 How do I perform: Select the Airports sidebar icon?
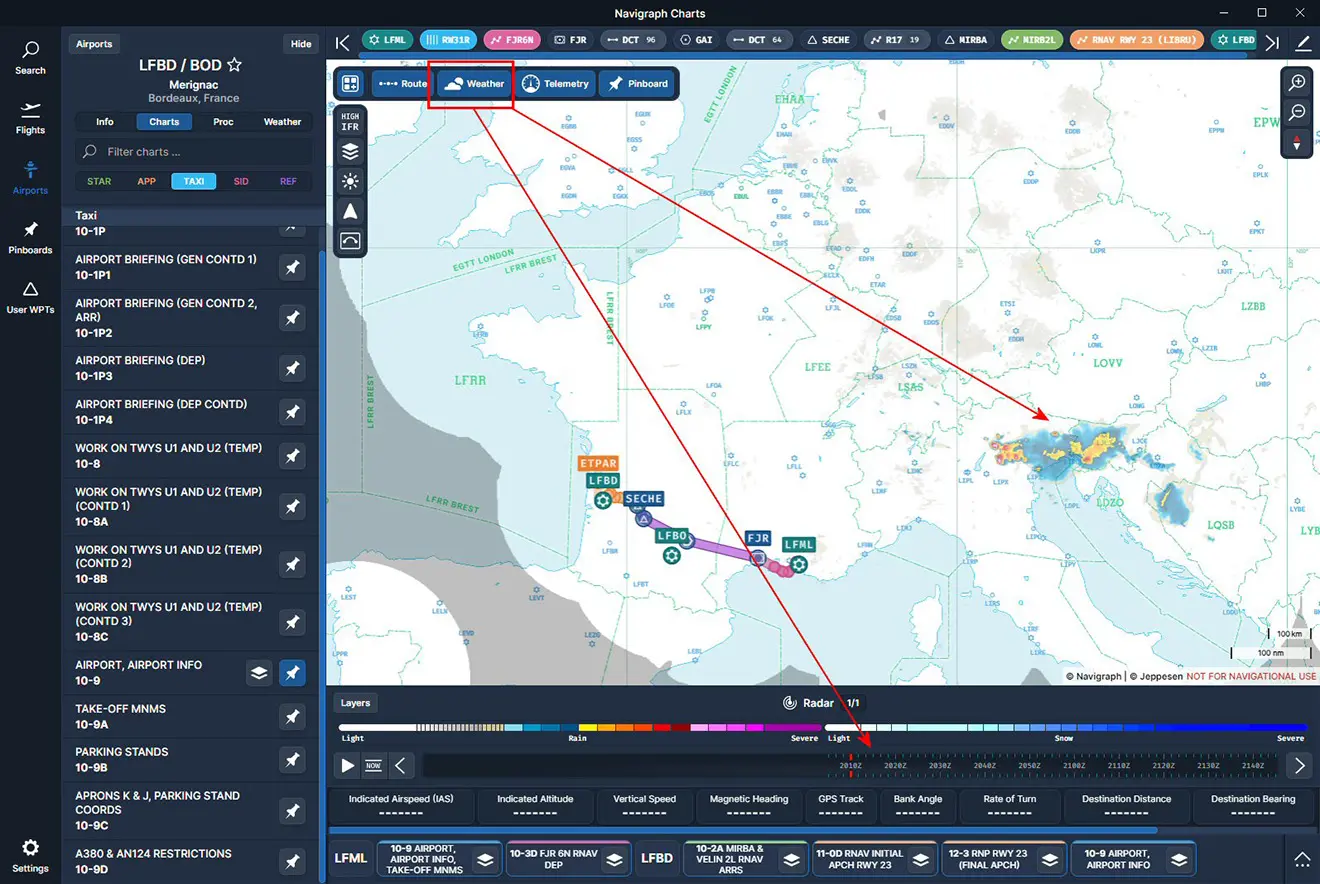point(30,178)
